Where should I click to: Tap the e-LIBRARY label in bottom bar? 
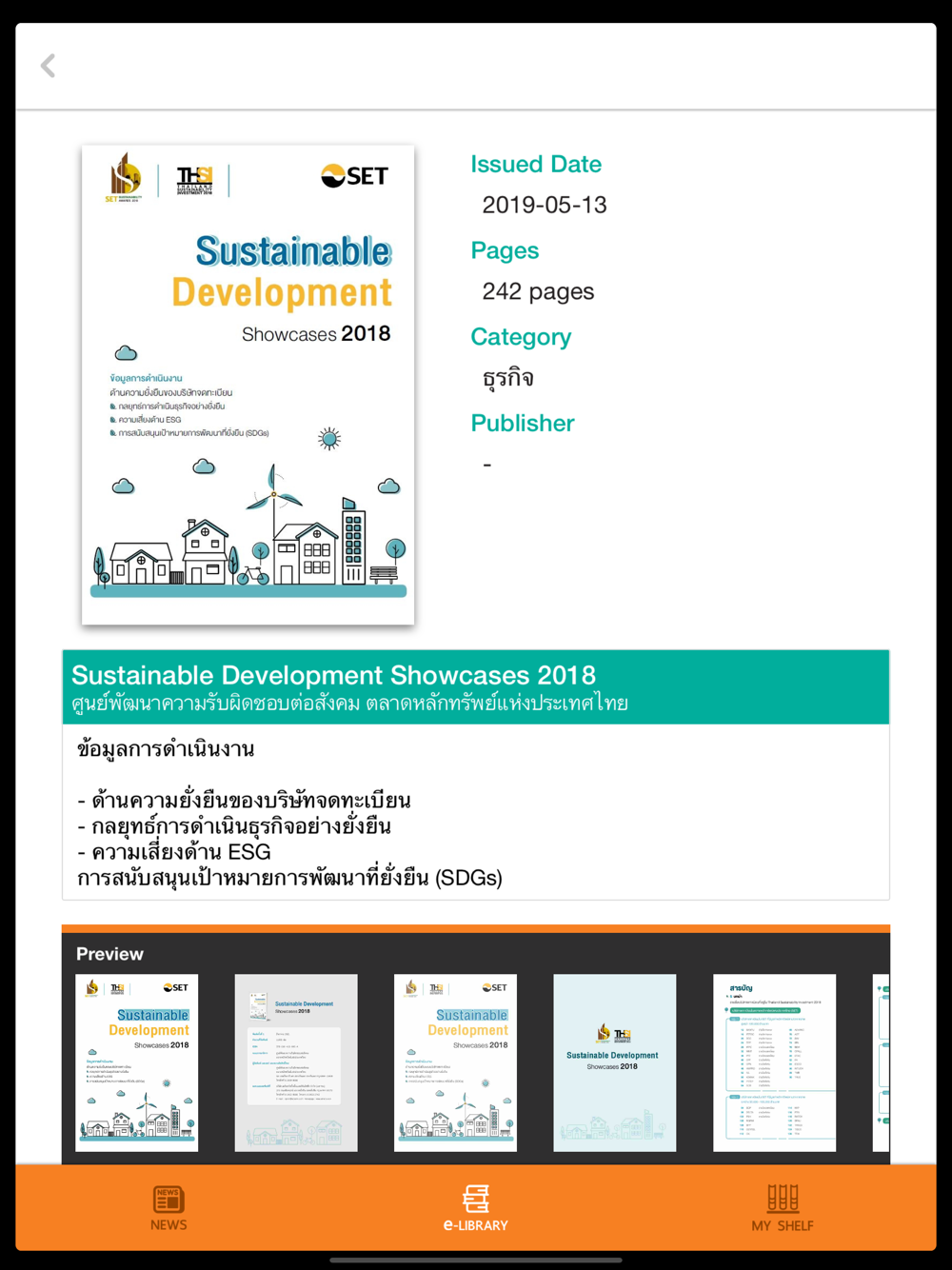(x=476, y=1225)
